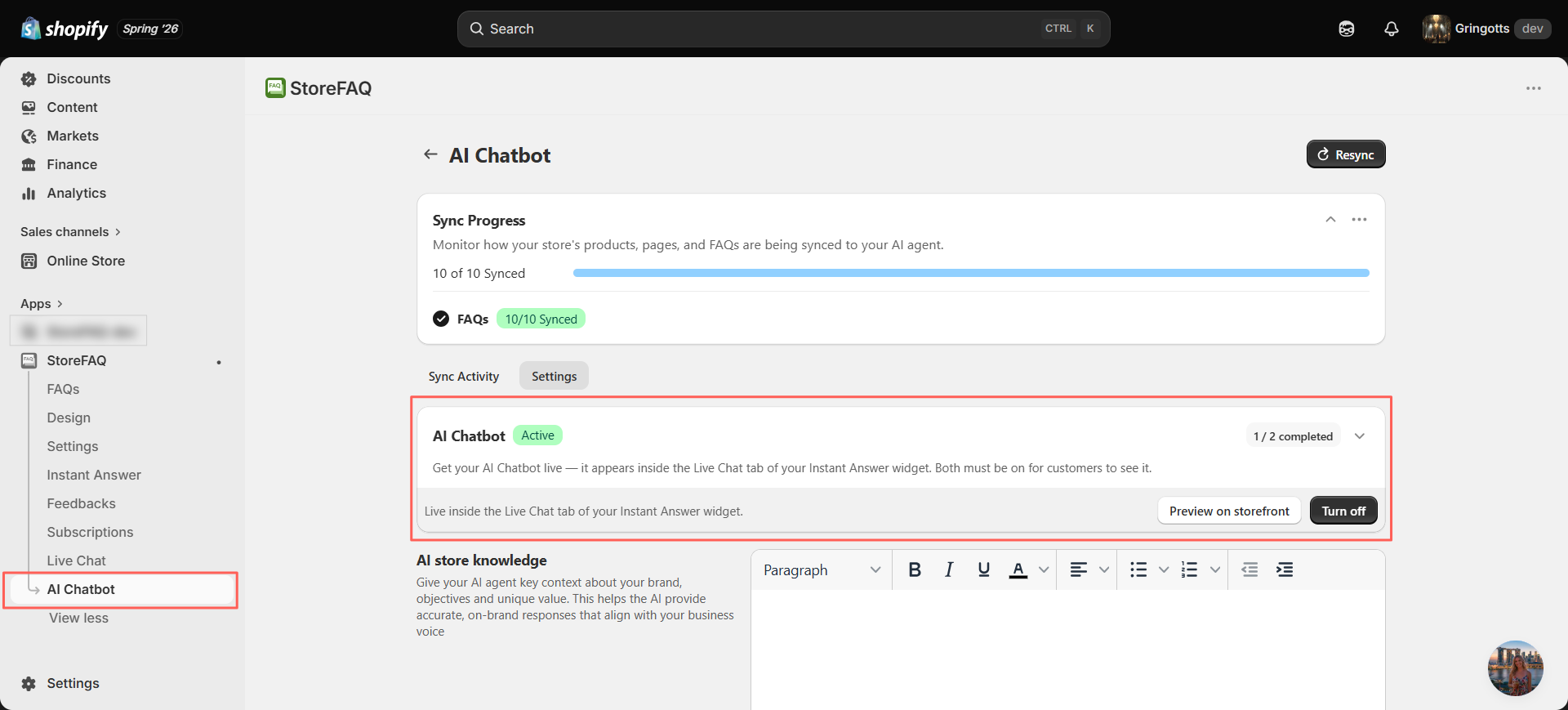Click the Search bar
This screenshot has width=1568, height=710.
(x=783, y=29)
